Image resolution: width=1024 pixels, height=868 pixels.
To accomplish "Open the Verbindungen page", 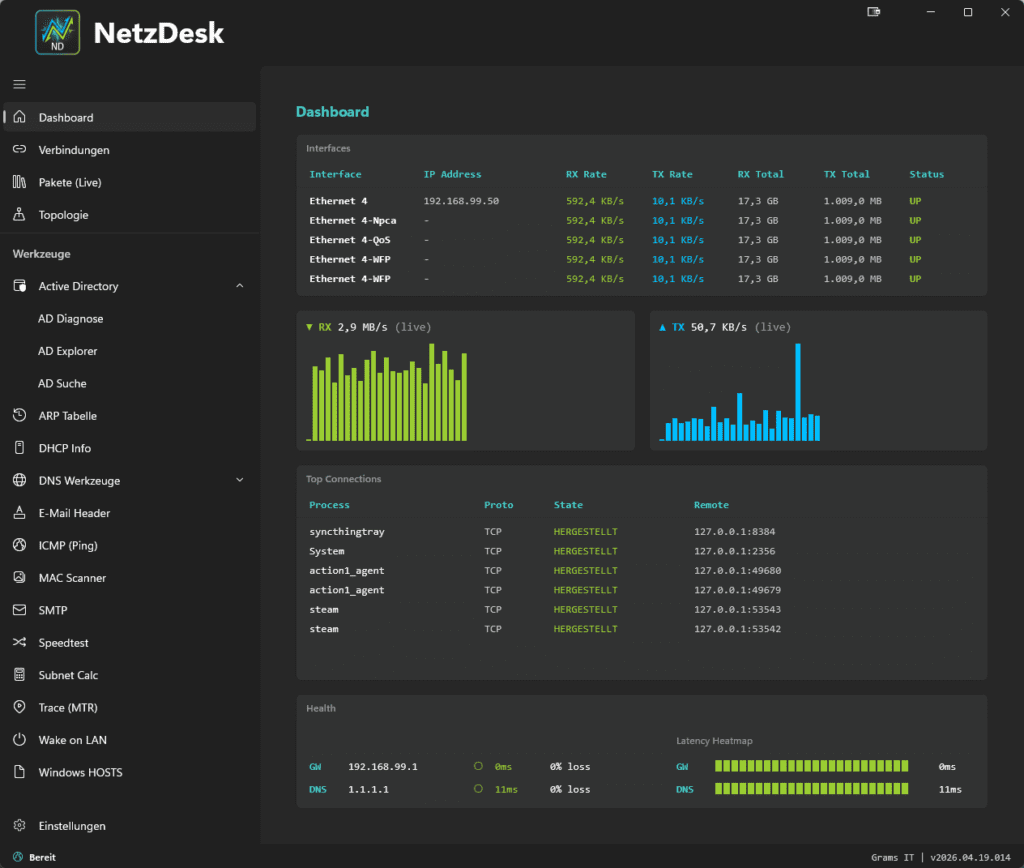I will (74, 150).
